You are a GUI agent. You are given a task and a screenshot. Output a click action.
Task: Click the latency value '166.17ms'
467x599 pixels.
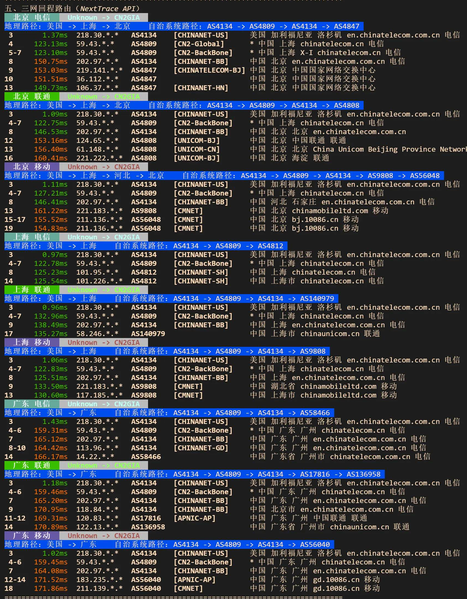pos(50,457)
